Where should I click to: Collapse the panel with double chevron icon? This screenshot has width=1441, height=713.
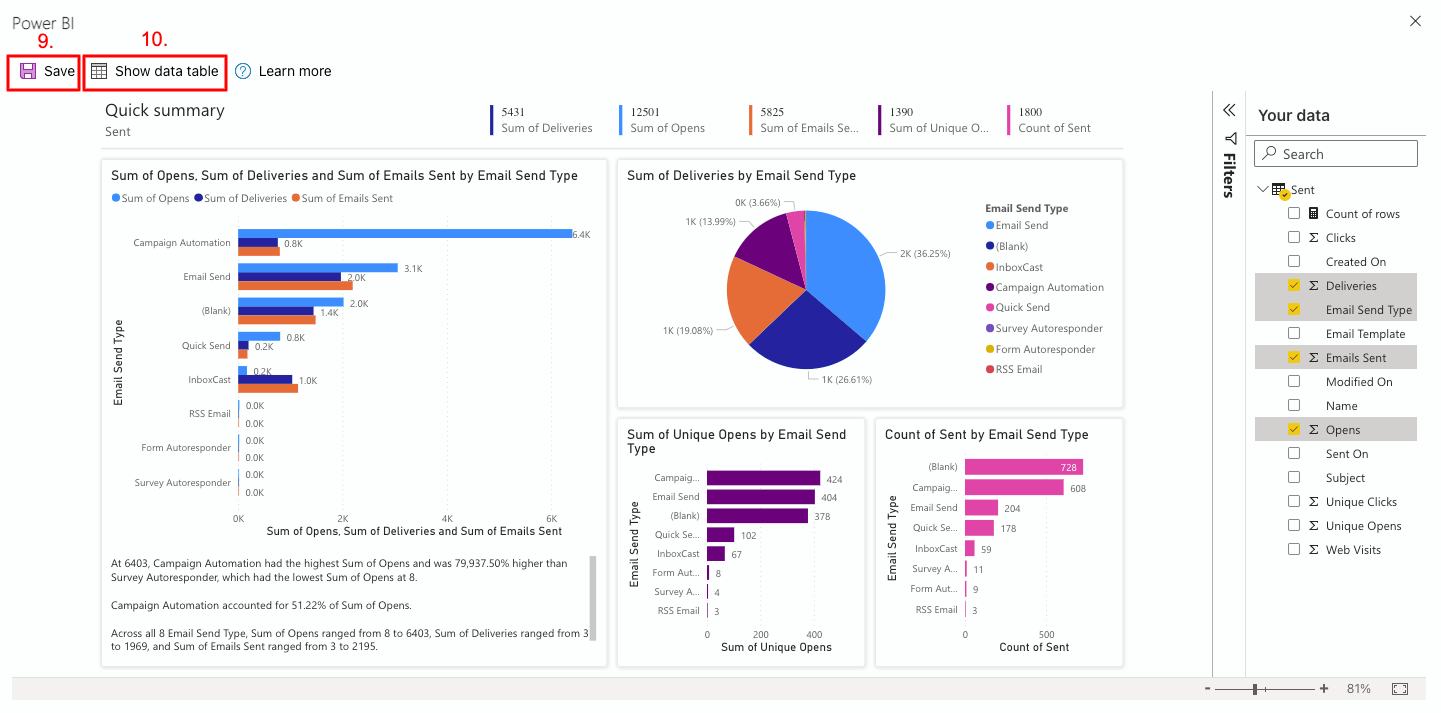(1229, 110)
